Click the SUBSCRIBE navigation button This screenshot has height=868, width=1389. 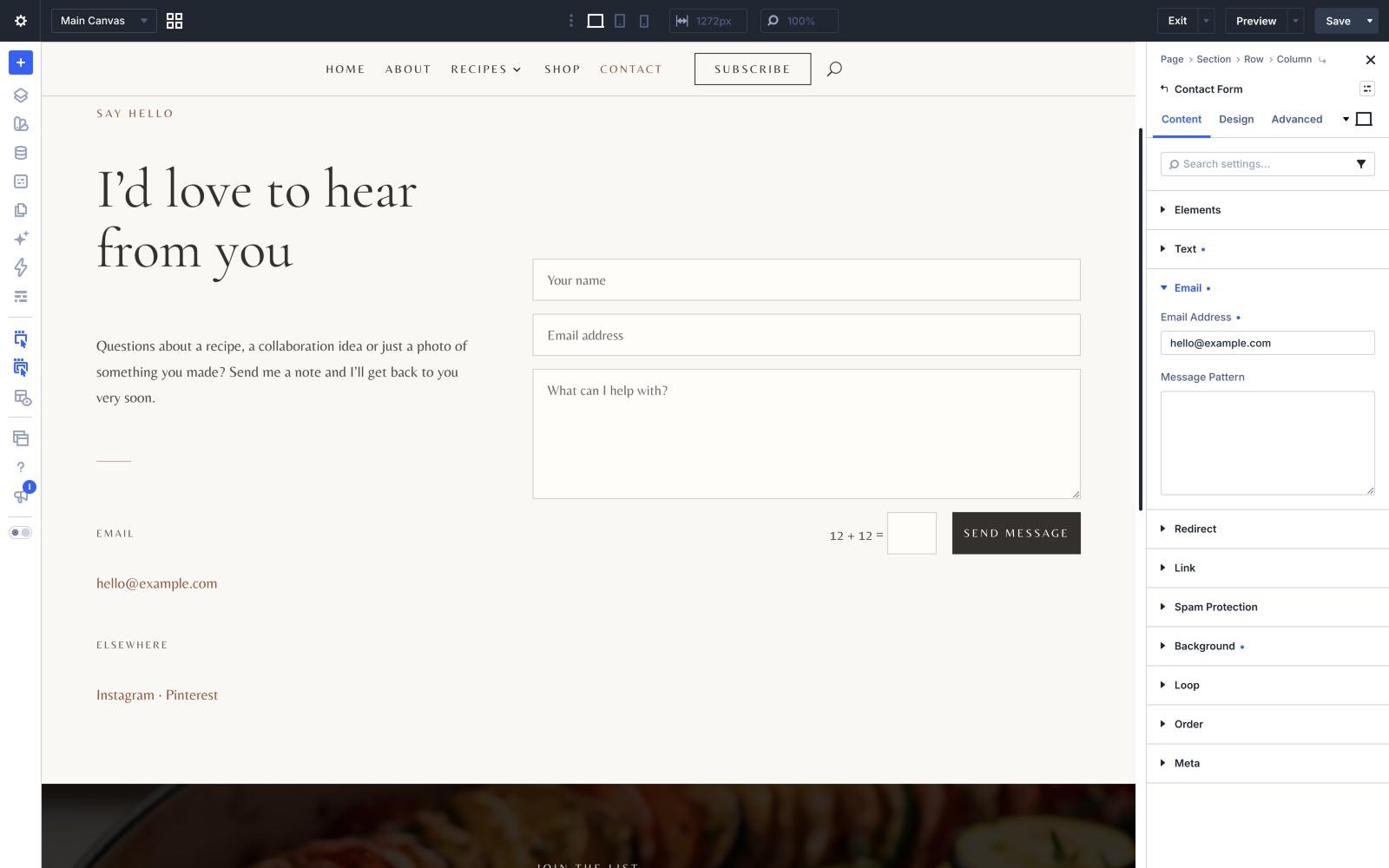(753, 69)
